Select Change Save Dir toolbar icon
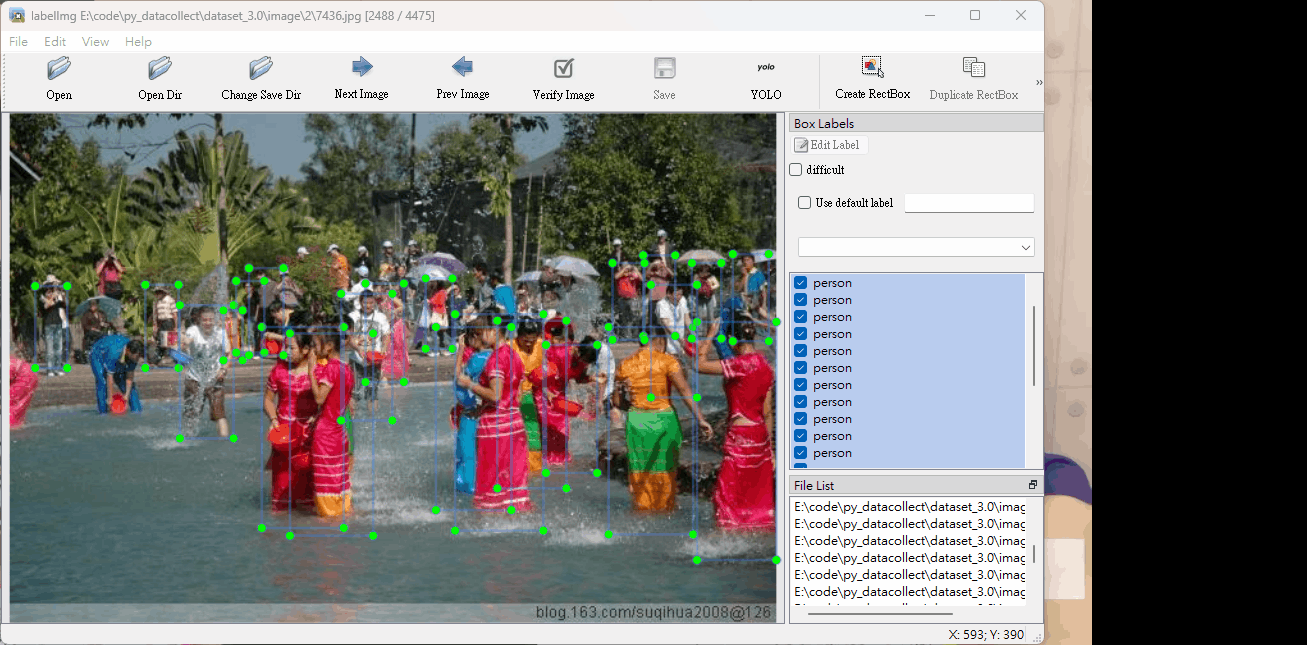Screen dimensions: 1307x645 click(261, 69)
